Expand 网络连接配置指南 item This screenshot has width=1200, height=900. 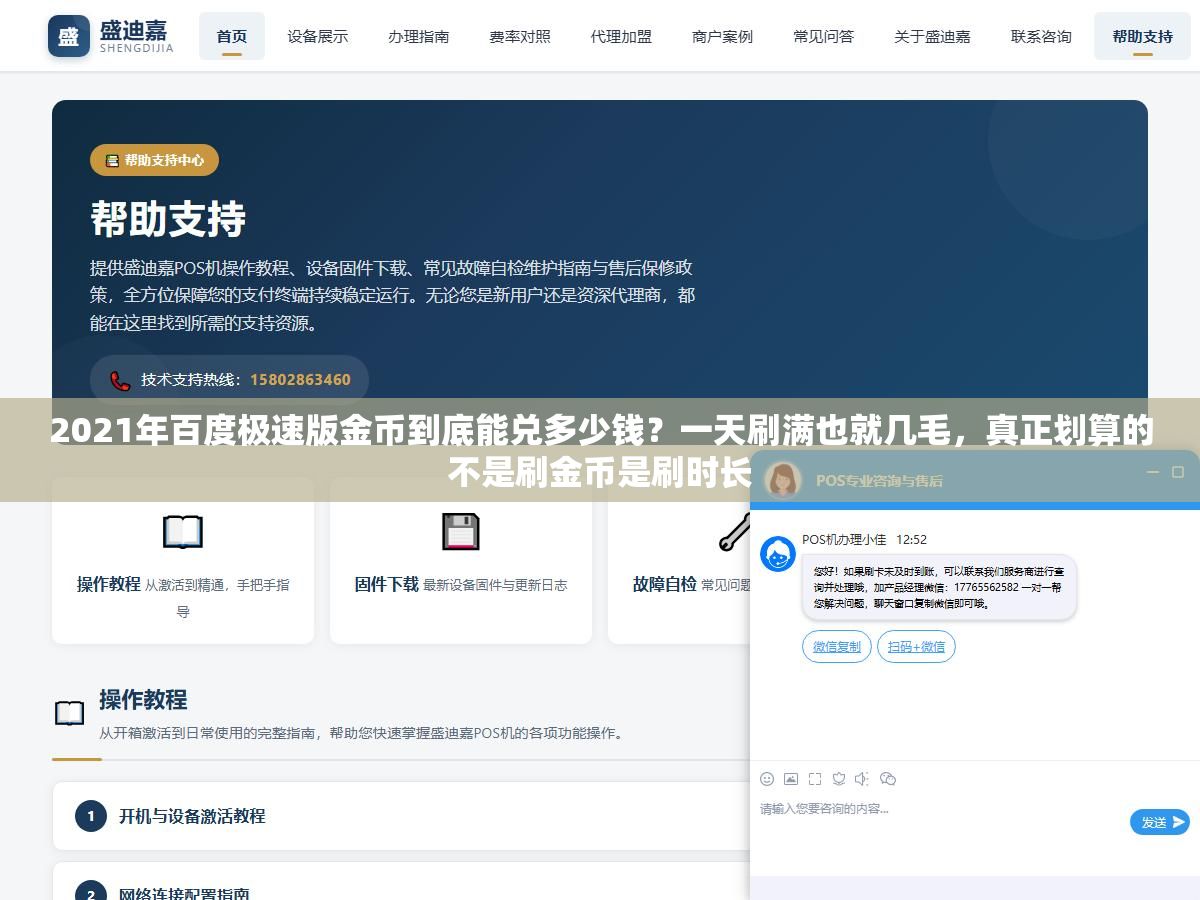point(401,881)
